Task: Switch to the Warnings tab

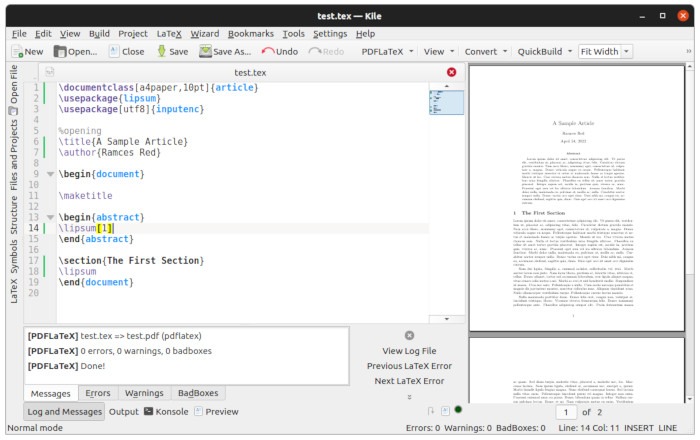Action: [x=144, y=393]
